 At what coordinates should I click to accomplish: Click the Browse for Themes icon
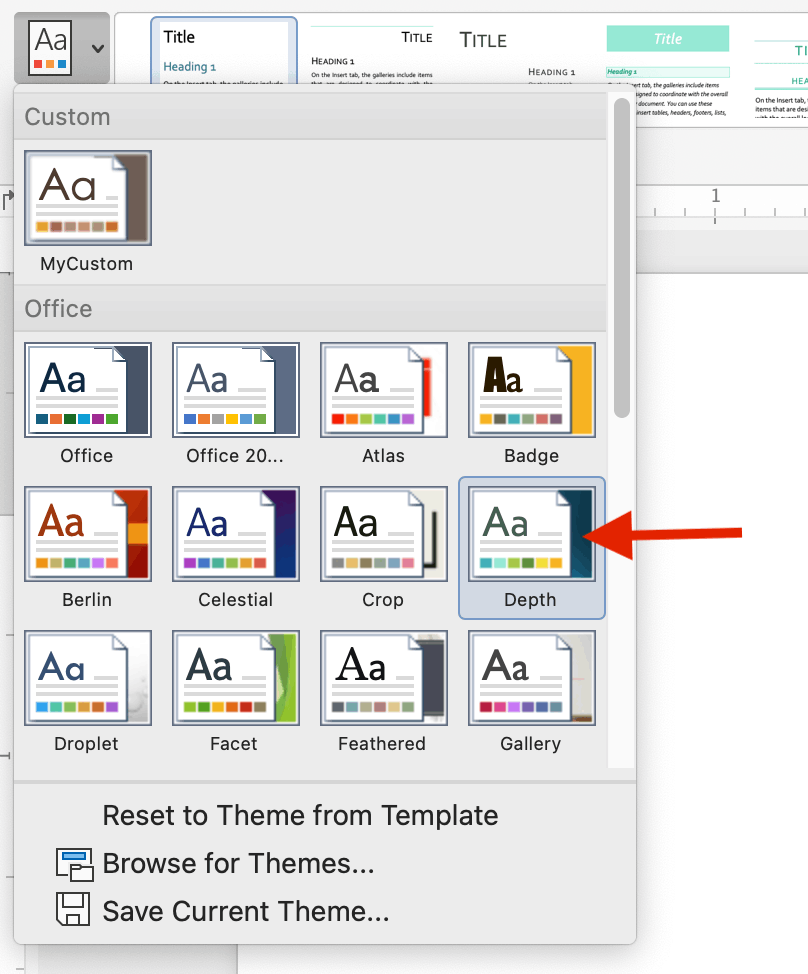click(75, 865)
